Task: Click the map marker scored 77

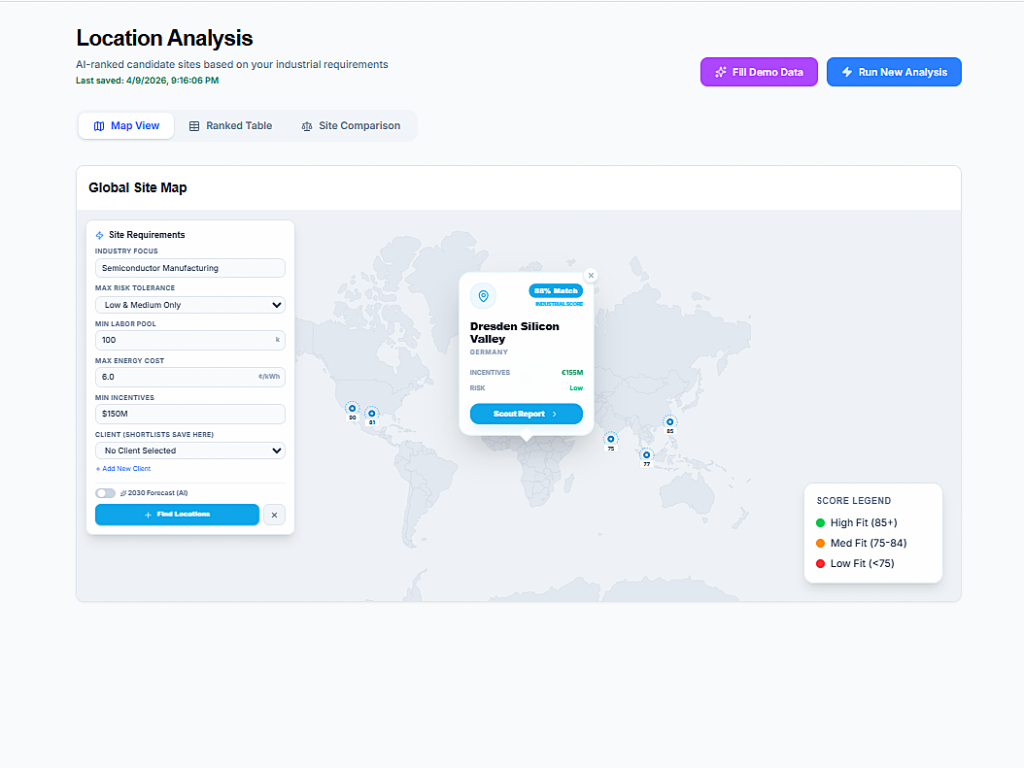Action: [x=646, y=455]
